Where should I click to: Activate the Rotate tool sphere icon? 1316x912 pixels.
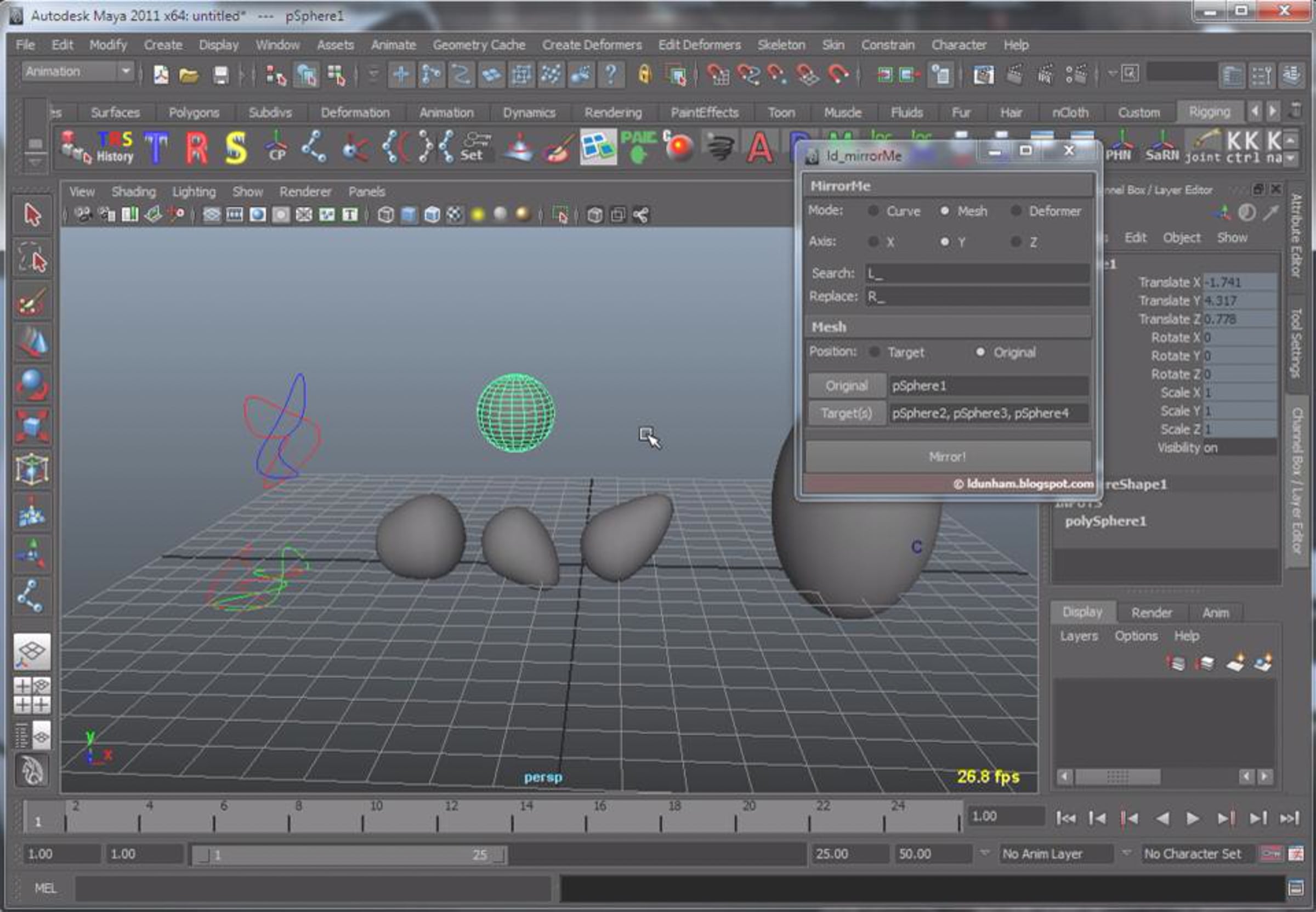pyautogui.click(x=32, y=384)
